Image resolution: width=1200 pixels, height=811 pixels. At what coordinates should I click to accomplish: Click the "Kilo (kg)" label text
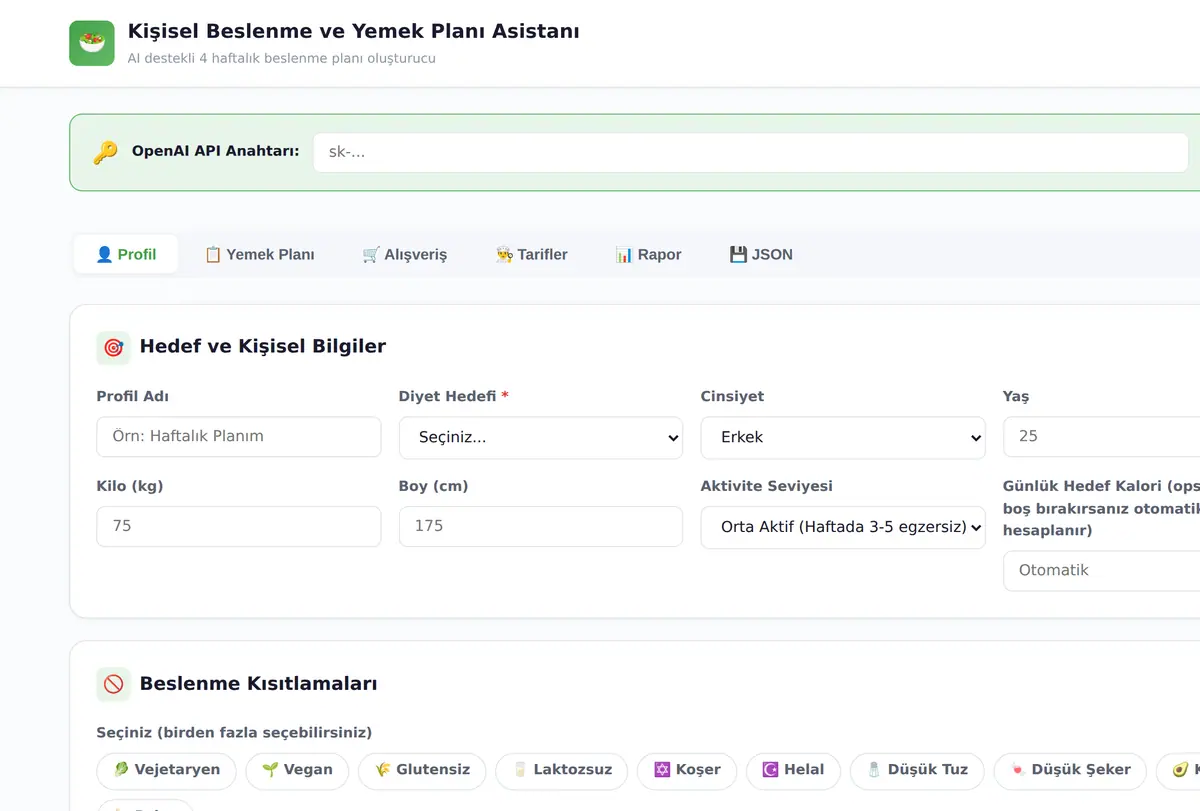(130, 486)
